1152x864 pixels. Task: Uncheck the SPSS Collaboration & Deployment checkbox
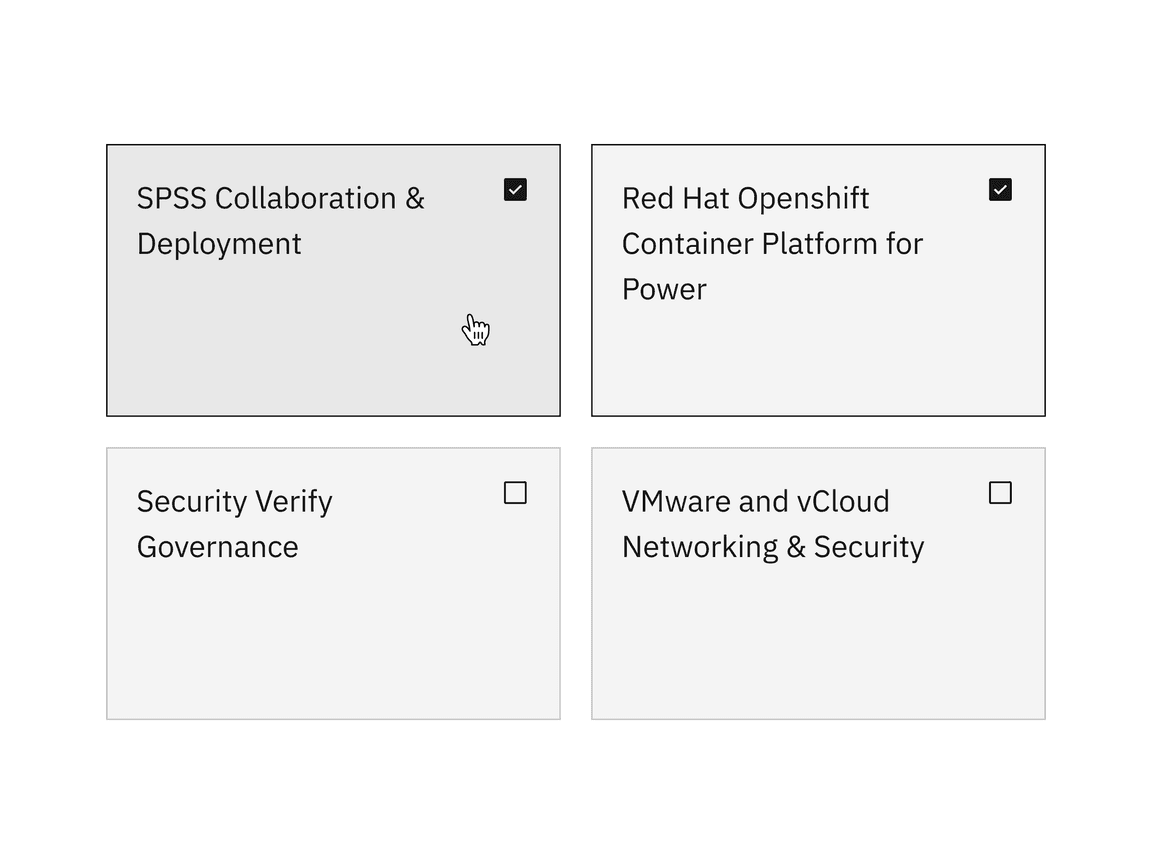tap(515, 189)
